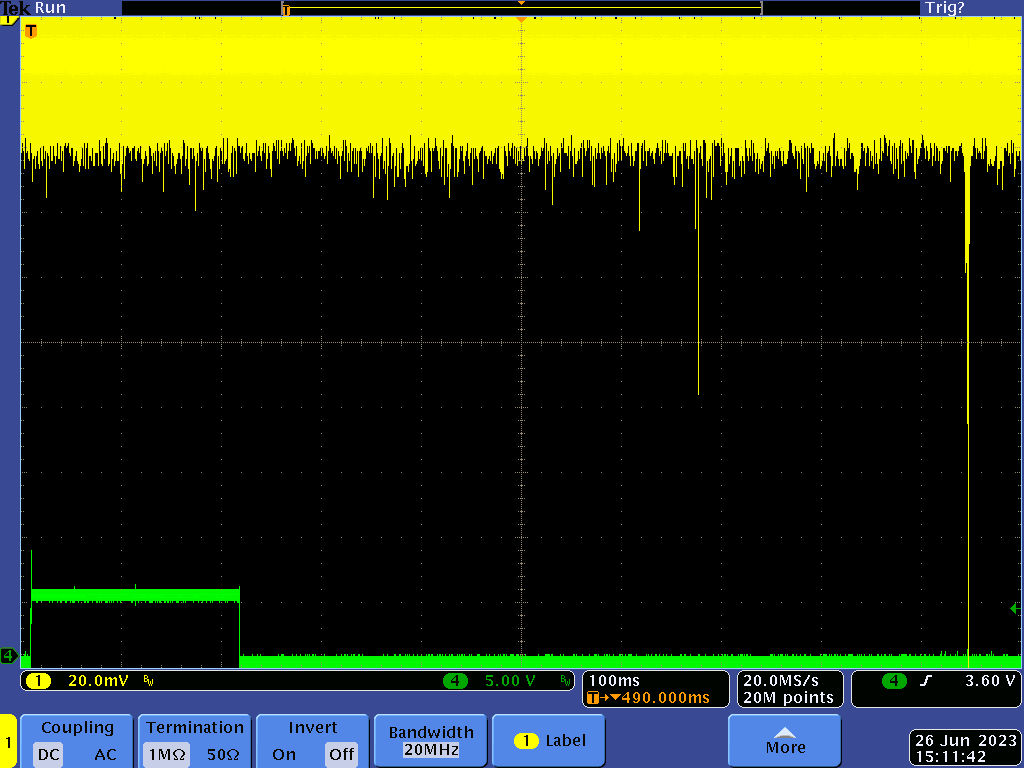Viewport: 1024px width, 768px height.
Task: Click the Trig? status indicator
Action: click(944, 7)
